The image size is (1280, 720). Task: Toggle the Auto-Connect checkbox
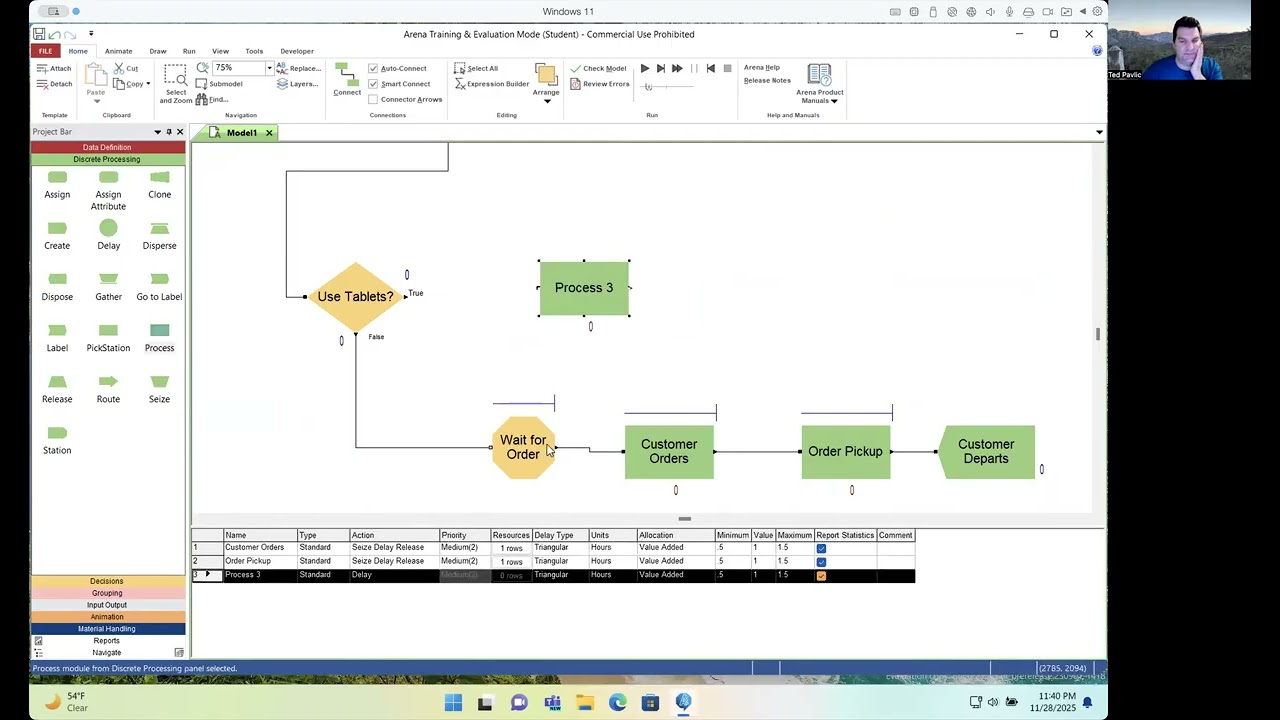[373, 69]
